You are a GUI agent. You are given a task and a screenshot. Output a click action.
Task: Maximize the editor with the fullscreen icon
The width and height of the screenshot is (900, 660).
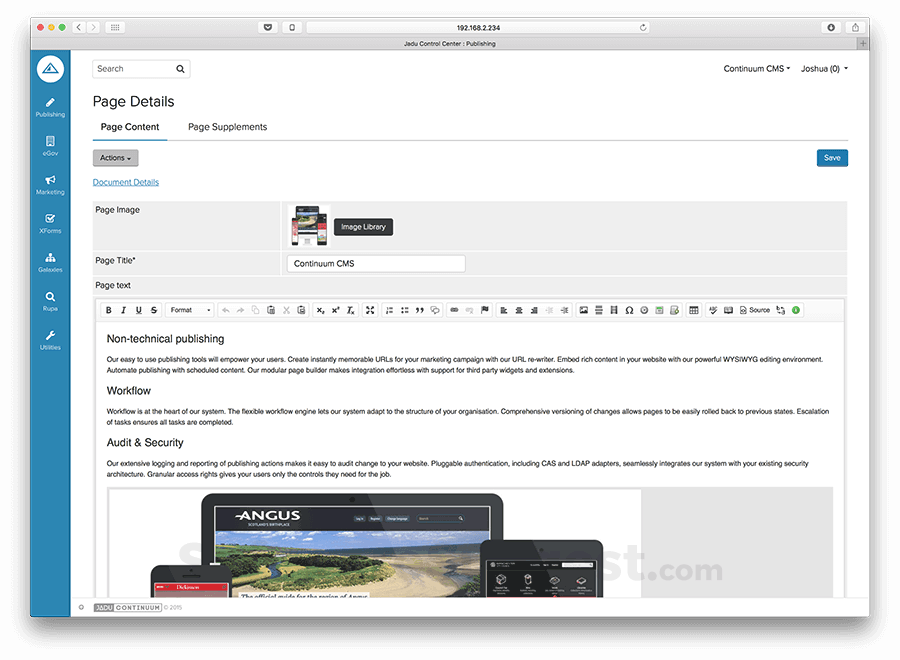tap(371, 310)
